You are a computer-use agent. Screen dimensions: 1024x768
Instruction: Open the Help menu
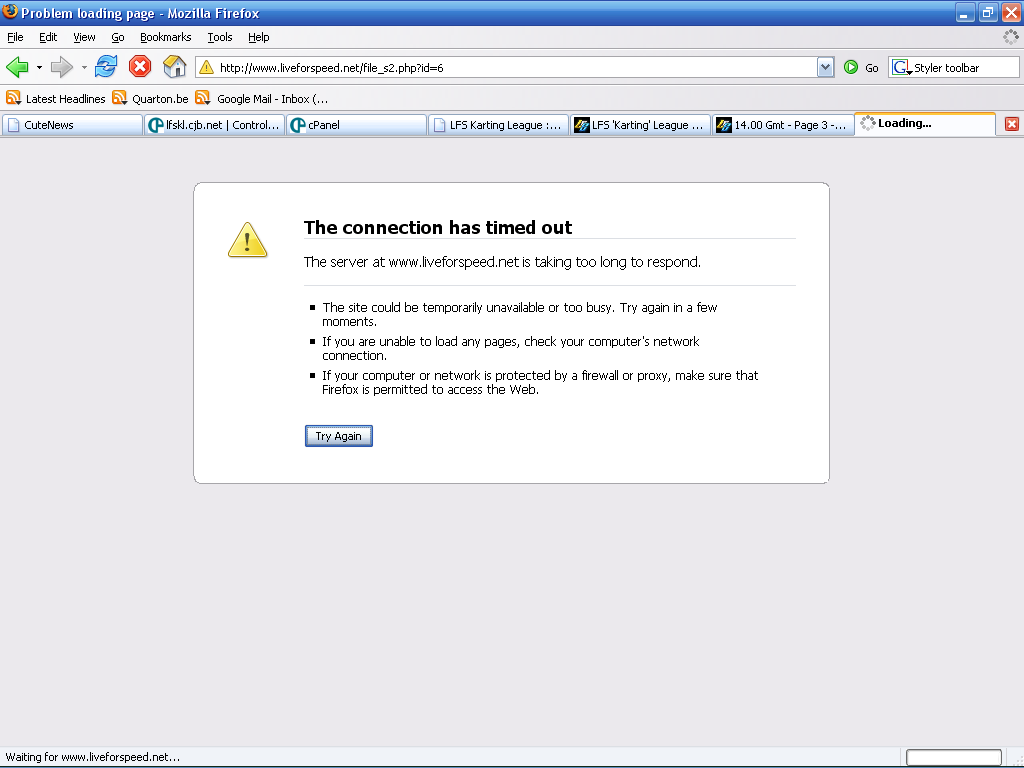259,37
